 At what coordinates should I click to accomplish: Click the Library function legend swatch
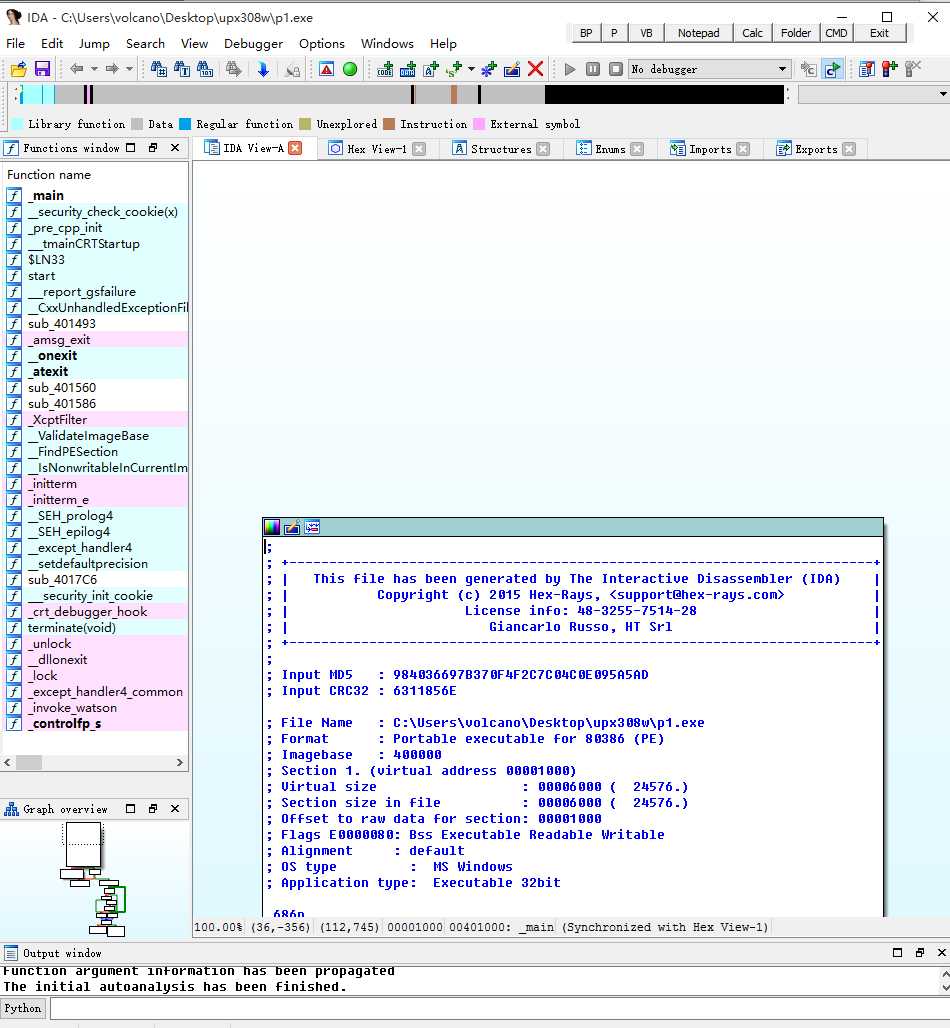(x=17, y=124)
